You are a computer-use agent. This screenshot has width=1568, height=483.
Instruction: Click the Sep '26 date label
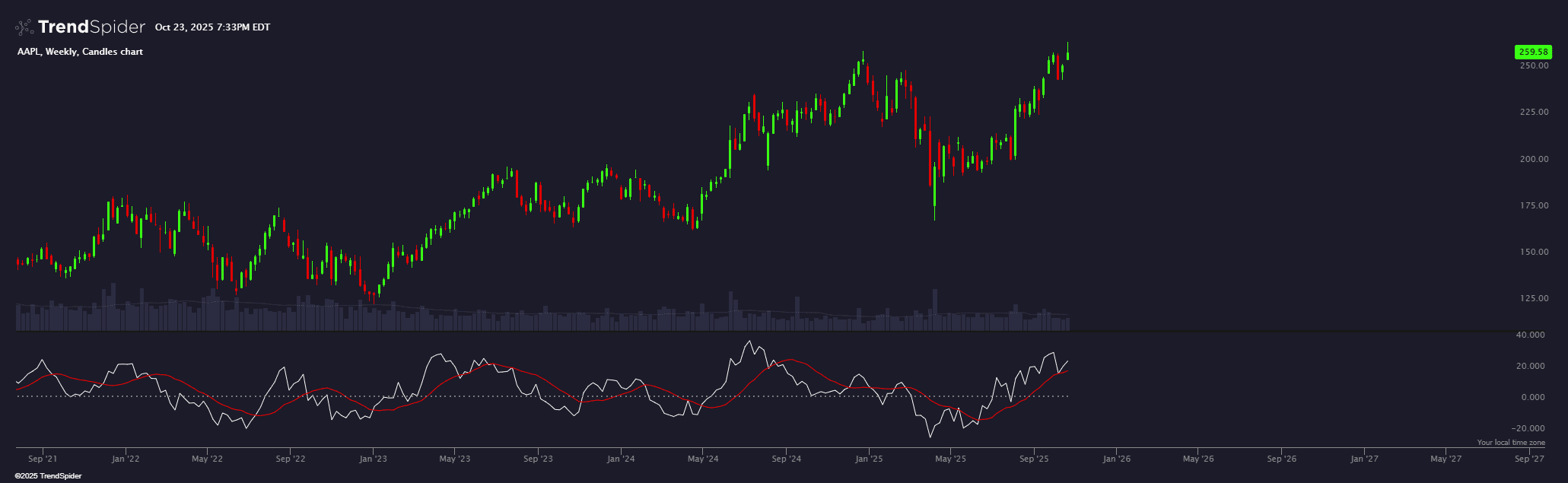coord(1281,459)
